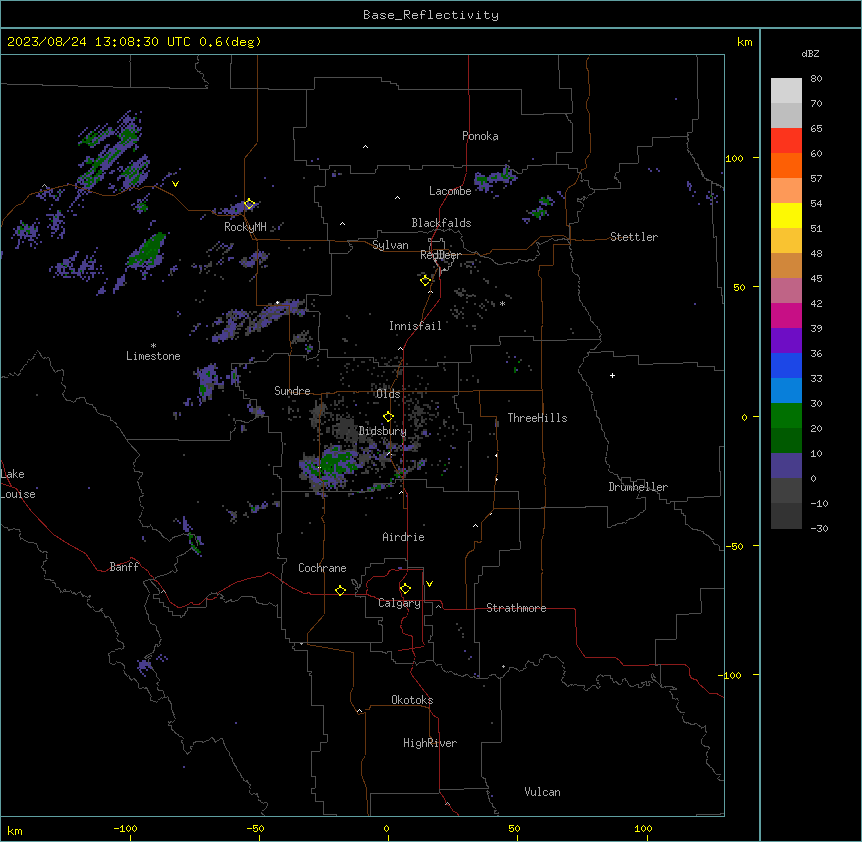The width and height of the screenshot is (862, 842).
Task: Click the yellow diamond marker between Olds and Didsbury
Action: tap(388, 417)
